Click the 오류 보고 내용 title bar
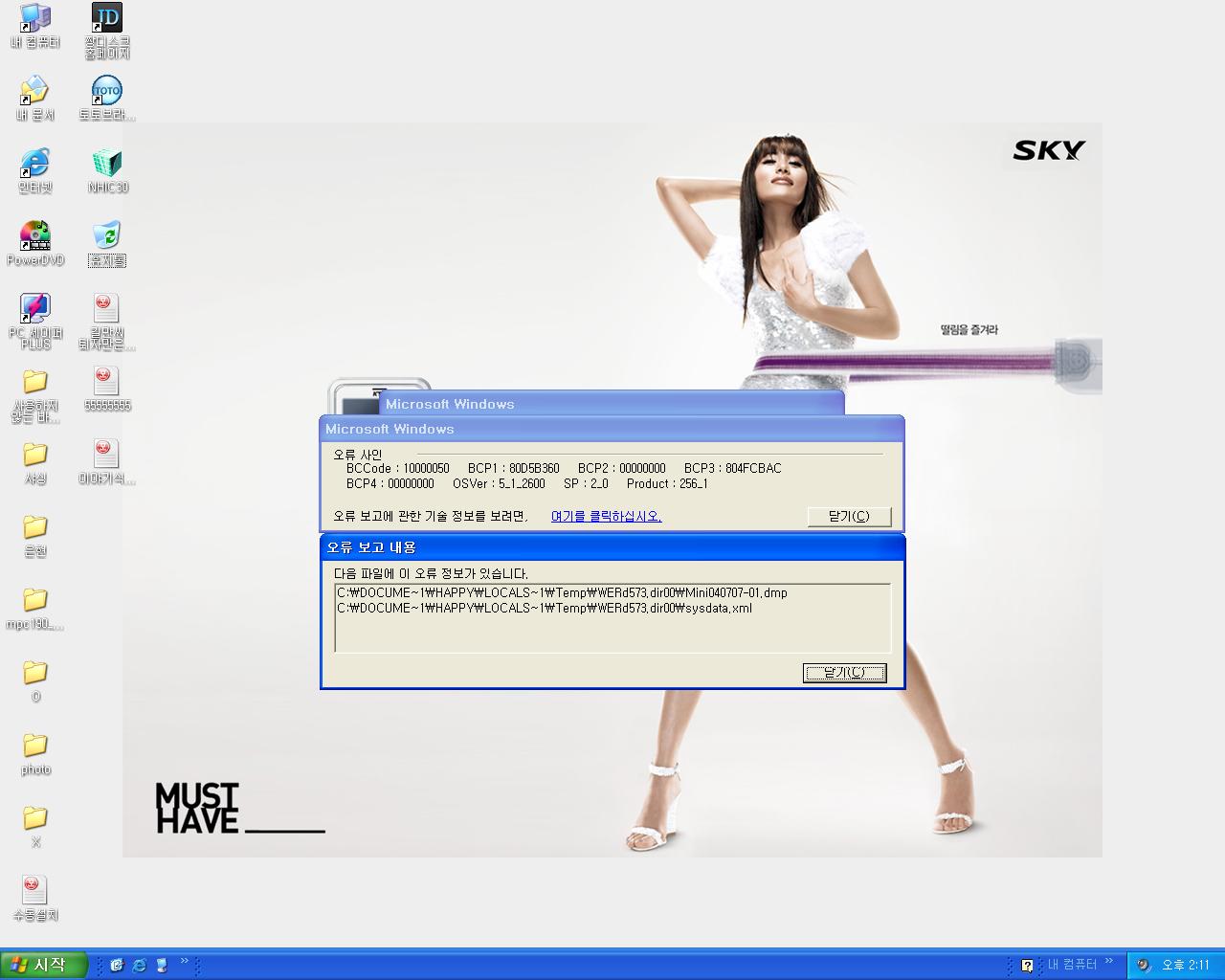The height and width of the screenshot is (980, 1225). [612, 547]
